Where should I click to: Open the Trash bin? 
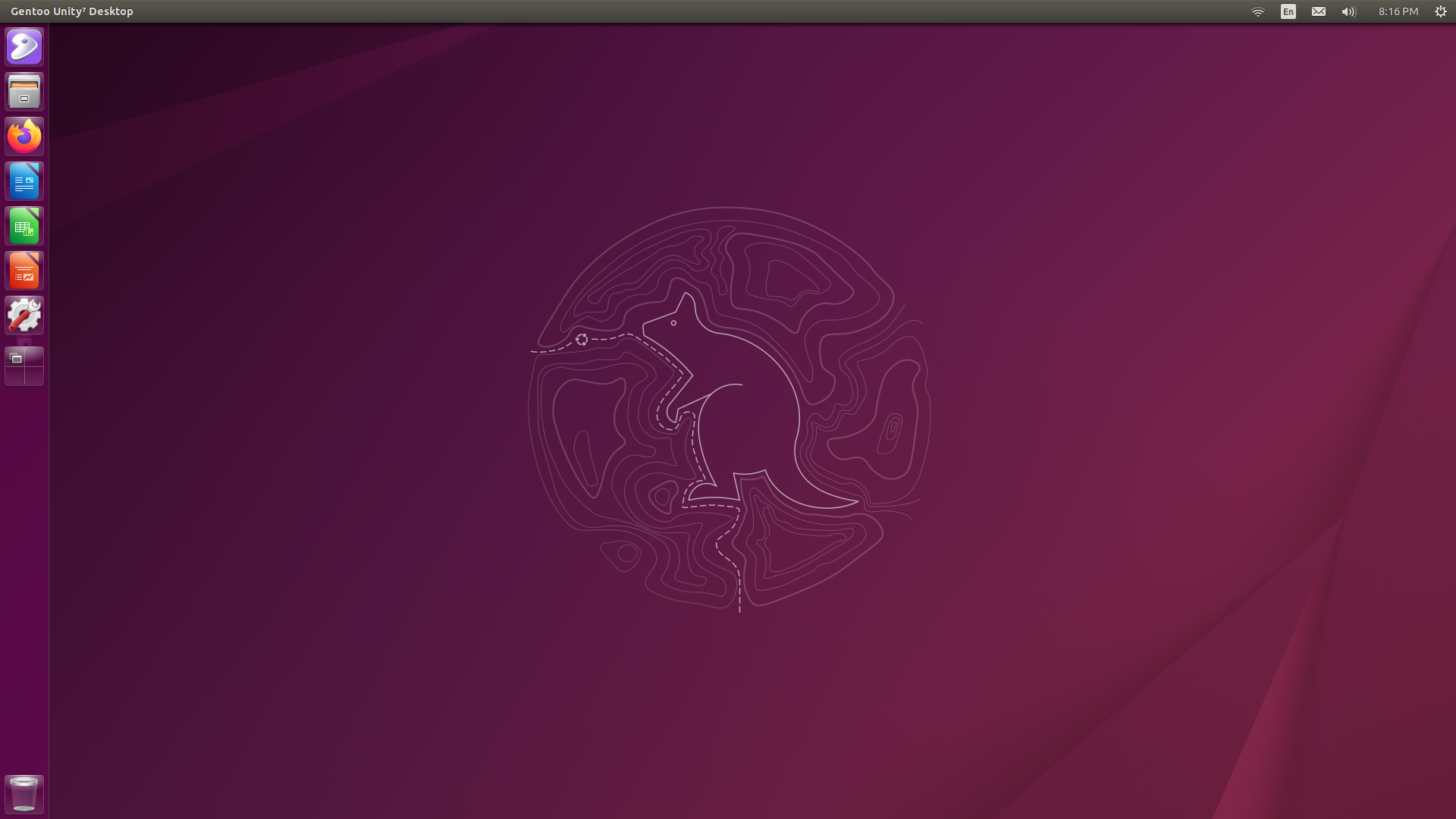[24, 794]
